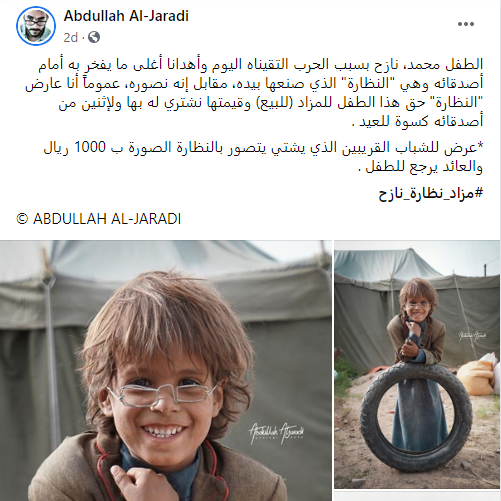
Task: Click the Abdullah Al-Jaradi author name
Action: pyautogui.click(x=126, y=16)
